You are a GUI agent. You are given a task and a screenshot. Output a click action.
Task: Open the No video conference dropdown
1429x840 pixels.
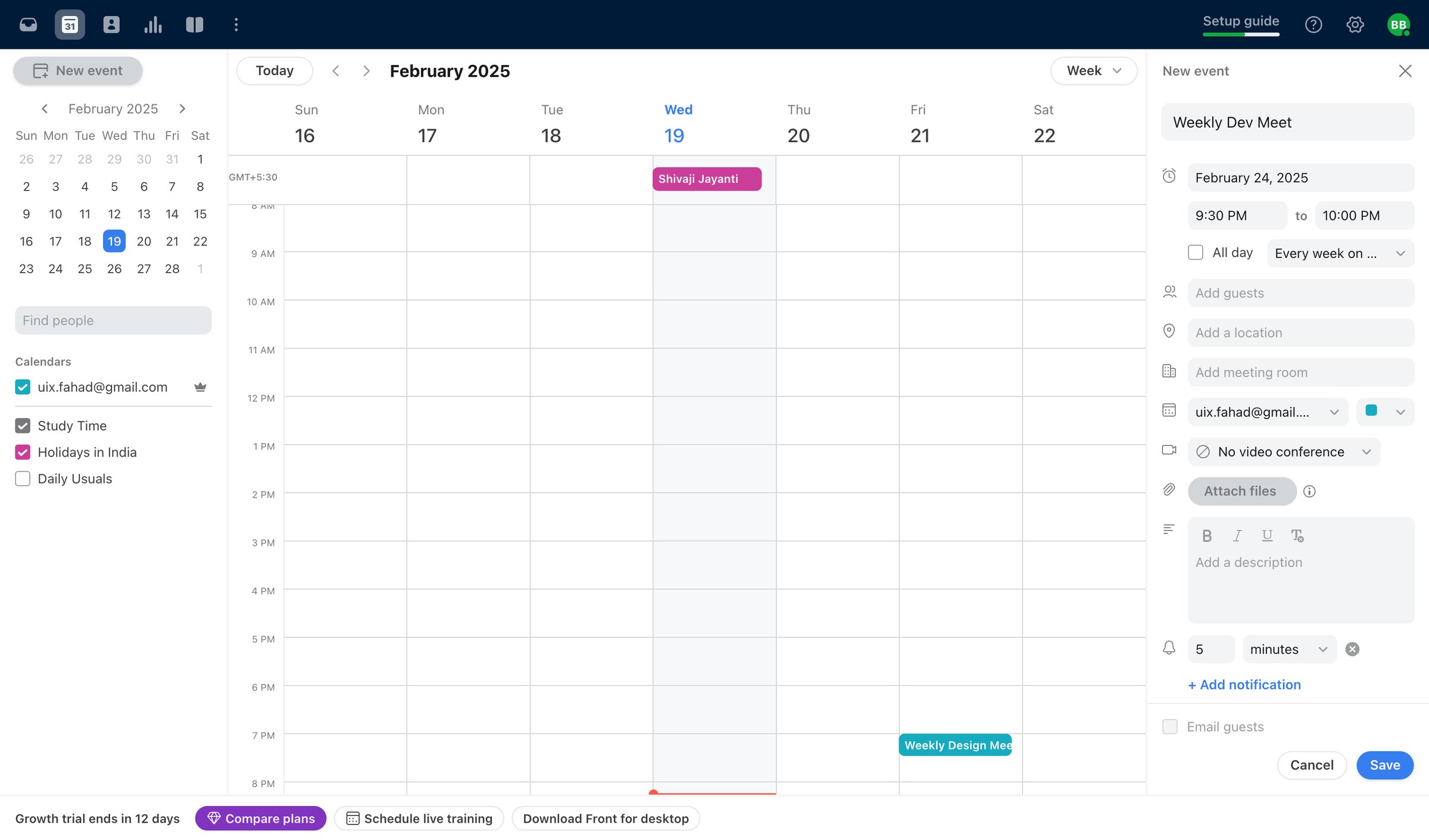(1284, 452)
